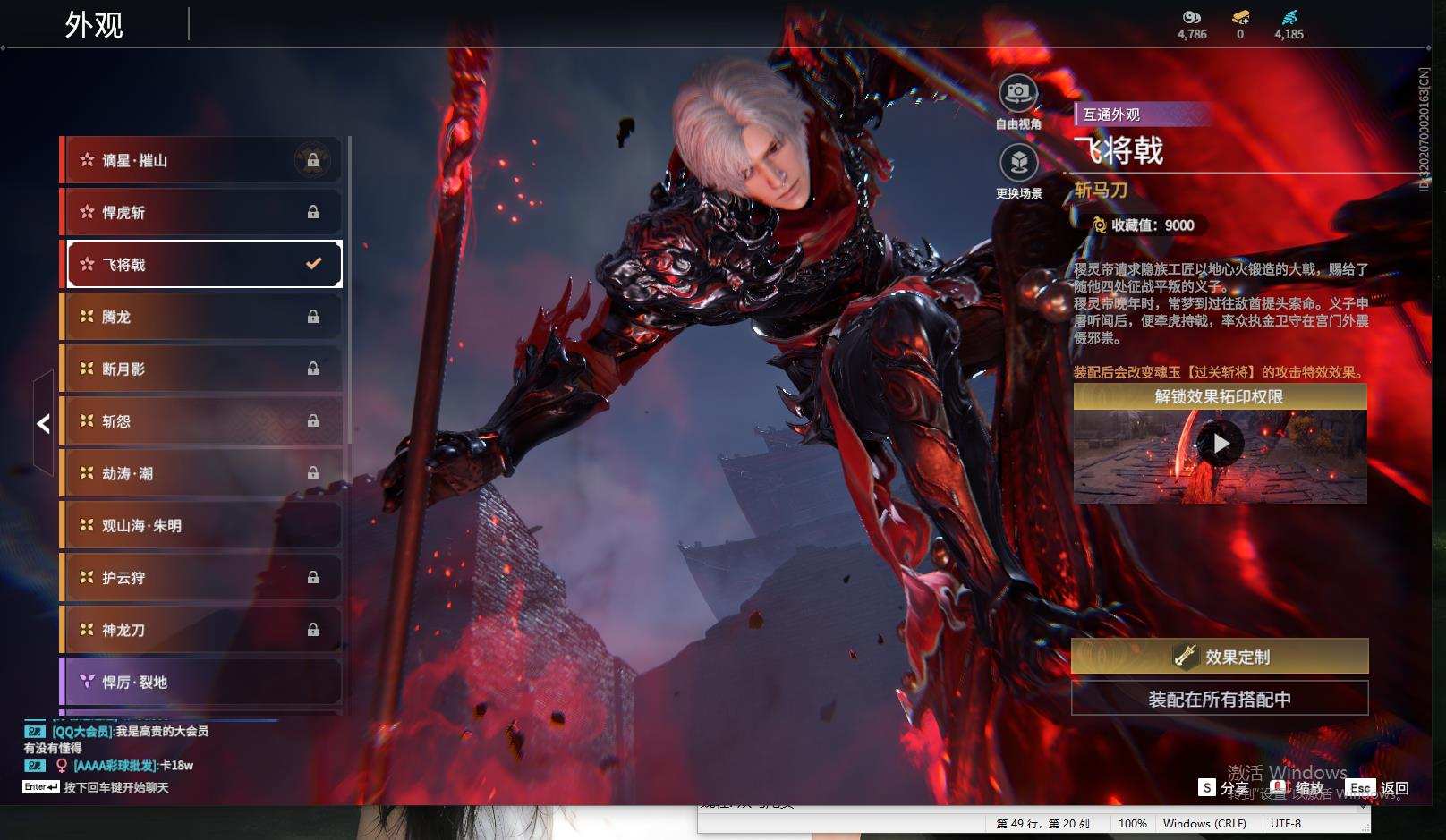Click the 更换场景 scene change icon
Screen dimensions: 1446x840
pos(1018,162)
